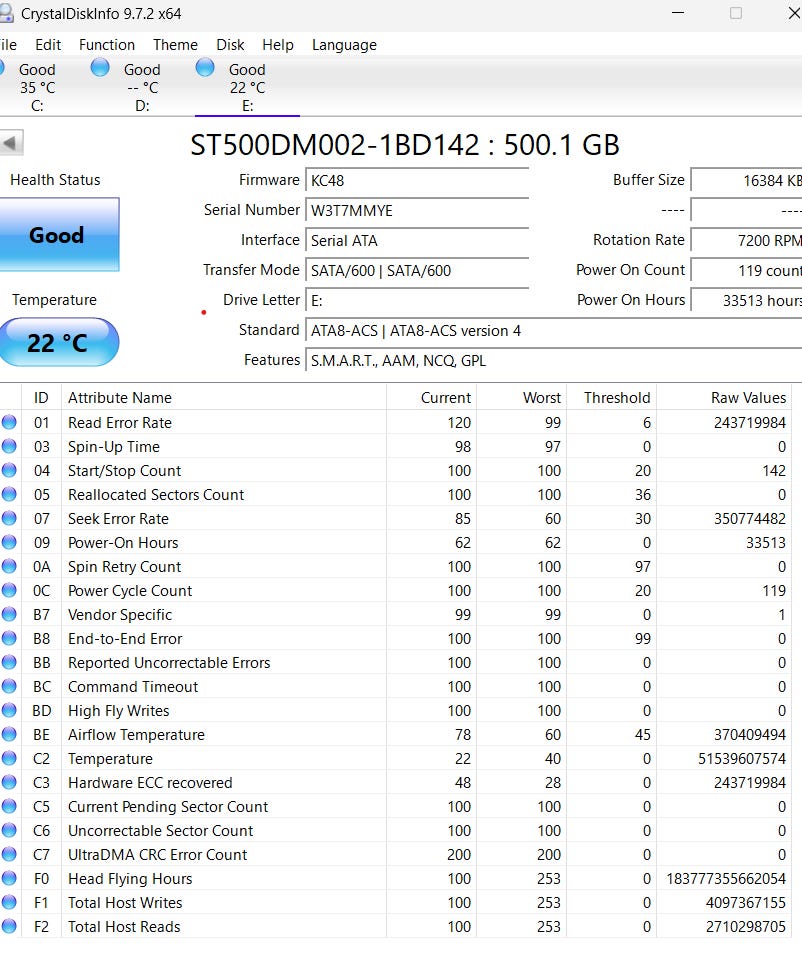The image size is (802, 972).
Task: Click the Threshold column header
Action: [611, 397]
